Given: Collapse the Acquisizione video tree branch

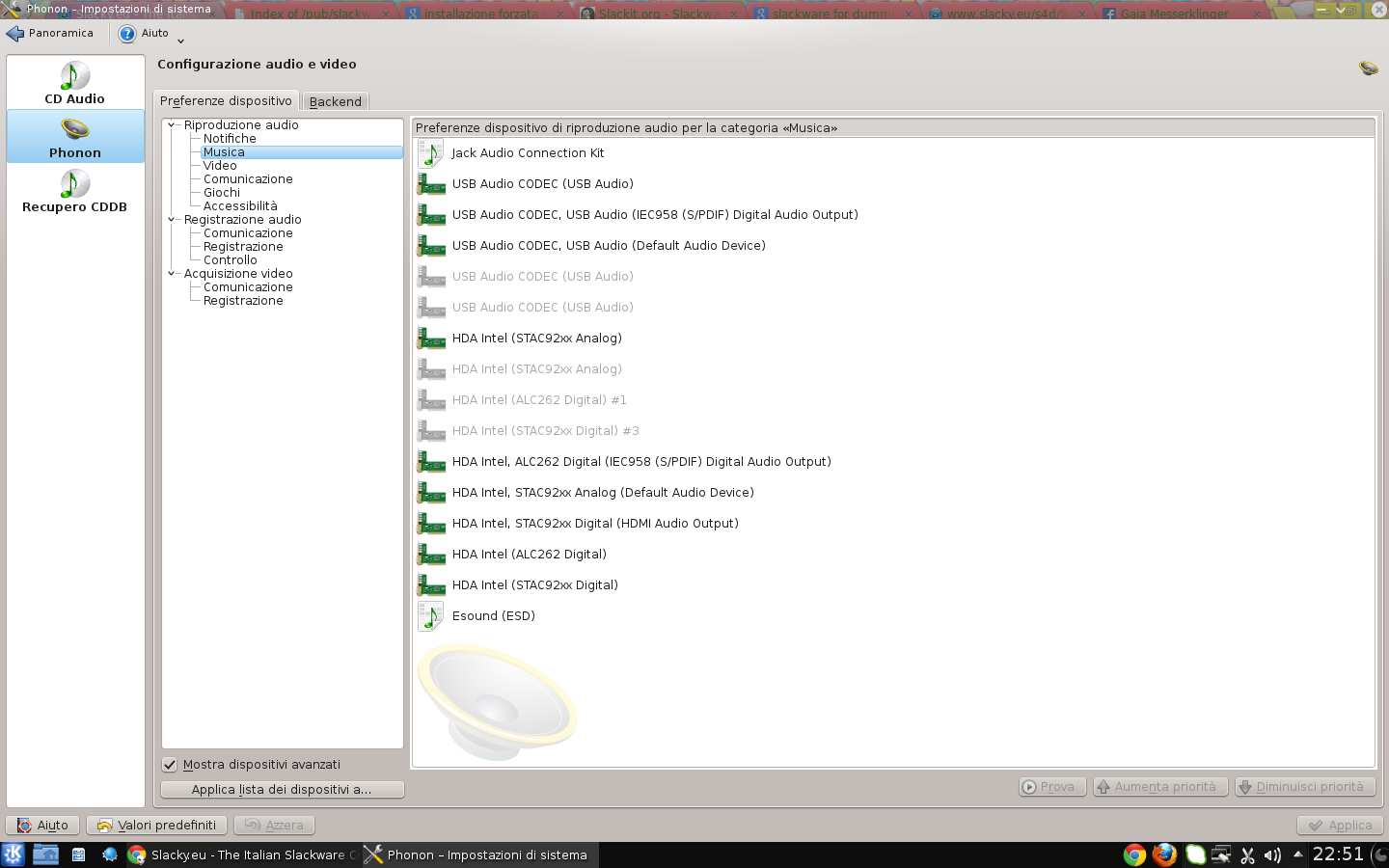Looking at the screenshot, I should coord(172,274).
